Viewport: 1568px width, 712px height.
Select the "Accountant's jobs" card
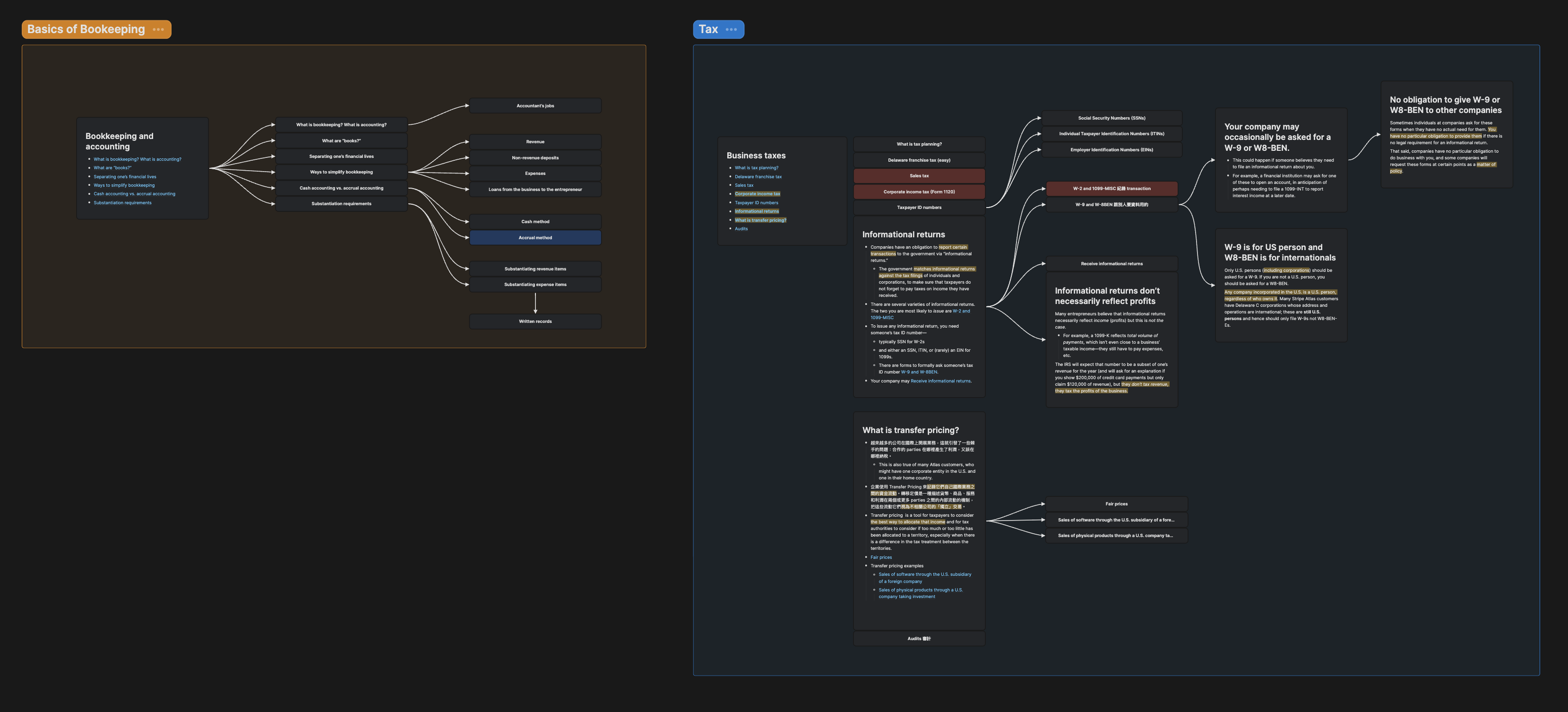click(535, 106)
